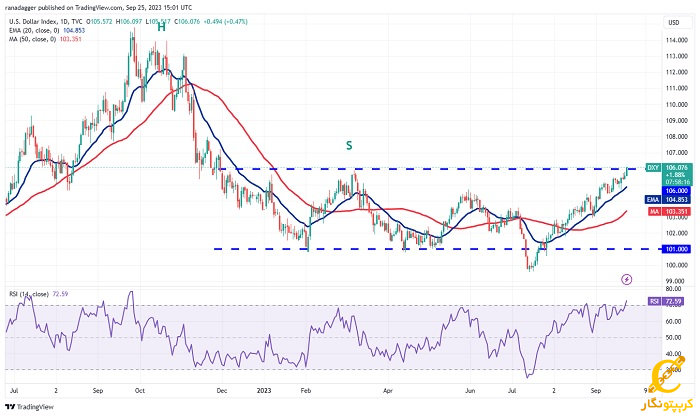
Task: Click the purple RSI value axis tag
Action: point(666,302)
